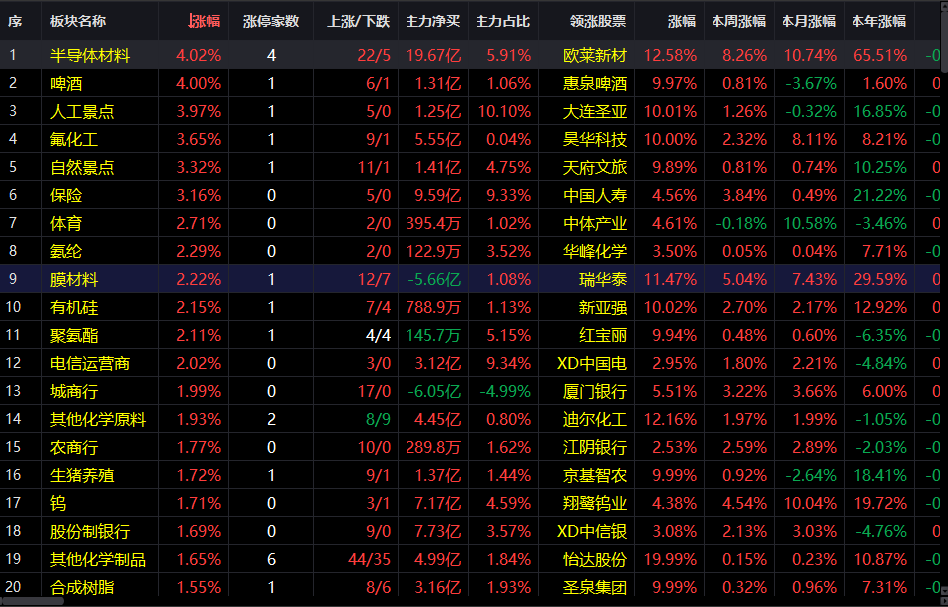The image size is (948, 607).
Task: Select the 有机硅 sector
Action: tap(74, 308)
